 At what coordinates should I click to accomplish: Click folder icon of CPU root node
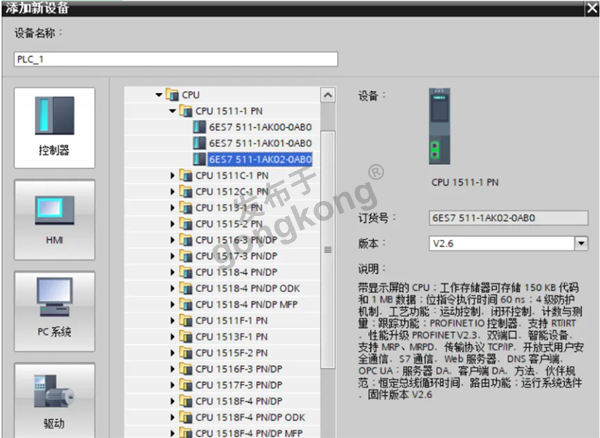point(172,94)
